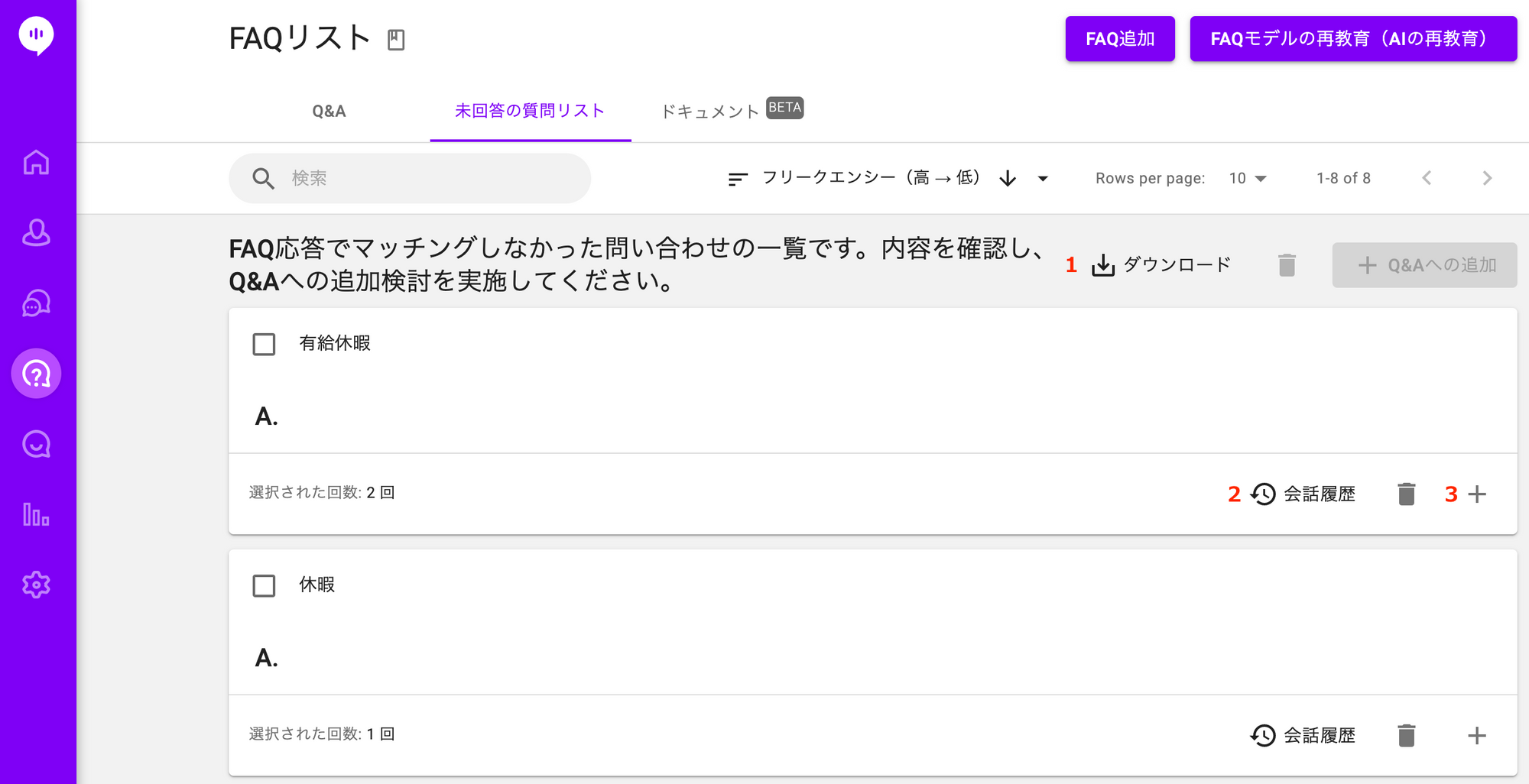Delete the 休暇 question via trash icon
Screen dimensions: 1529x784
click(1406, 736)
